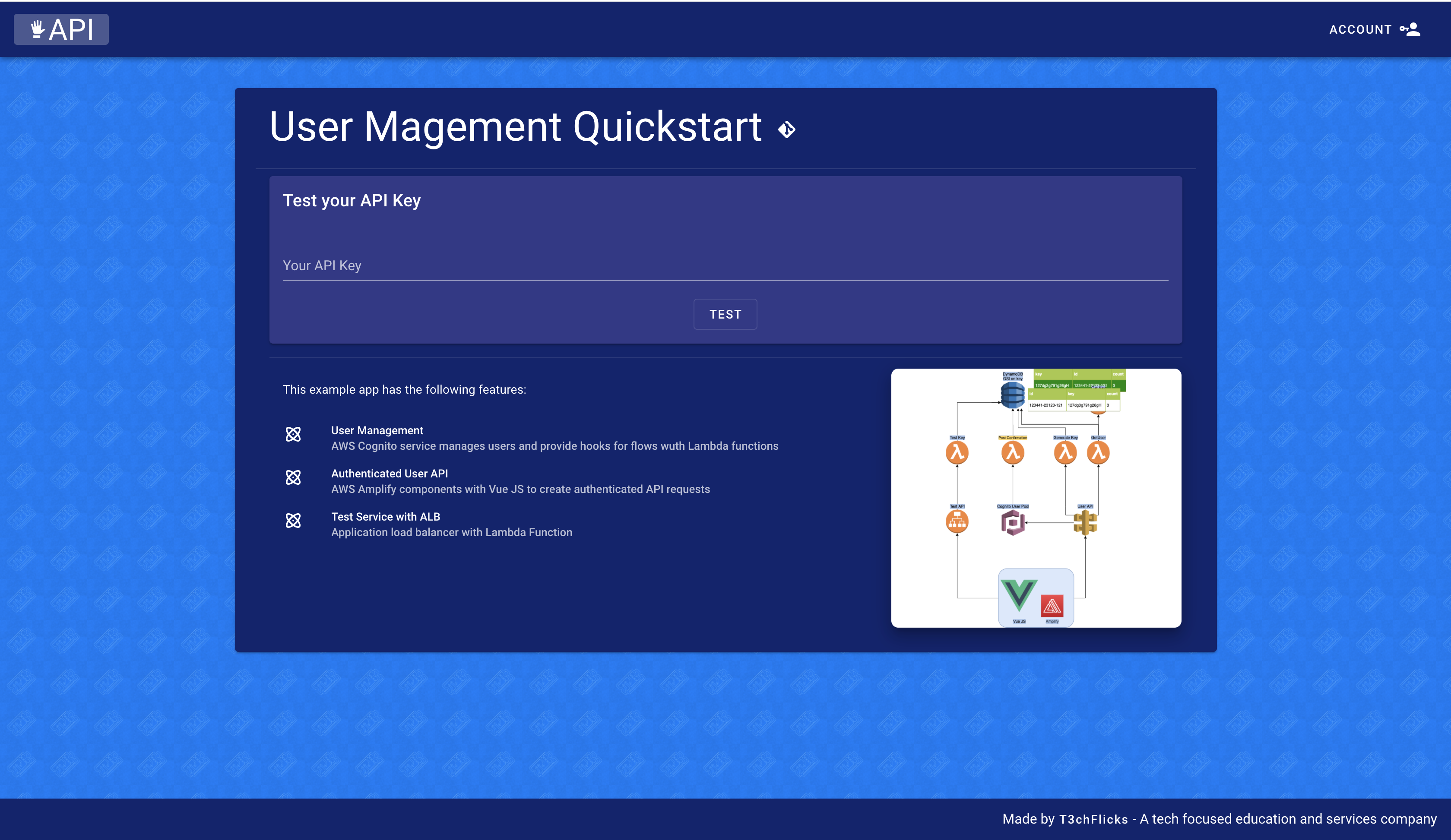Click the DynamoDB database icon in diagram
This screenshot has height=840, width=1451.
click(x=1012, y=396)
